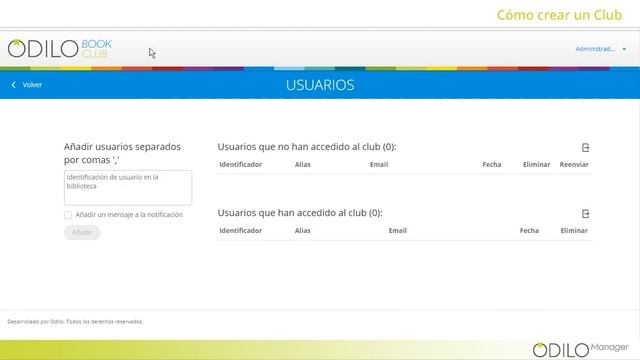This screenshot has width=640, height=360.
Task: Click Fecha header in the not-accessed table
Action: point(491,164)
